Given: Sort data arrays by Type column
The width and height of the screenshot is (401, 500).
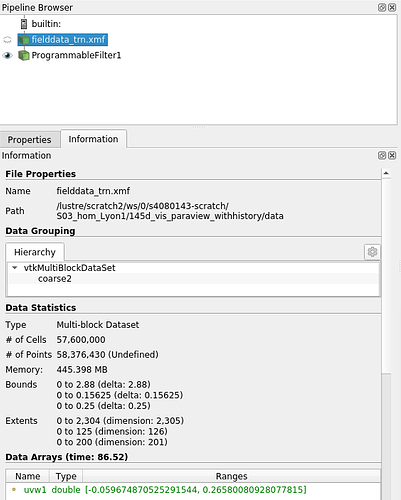Looking at the screenshot, I should 66,476.
